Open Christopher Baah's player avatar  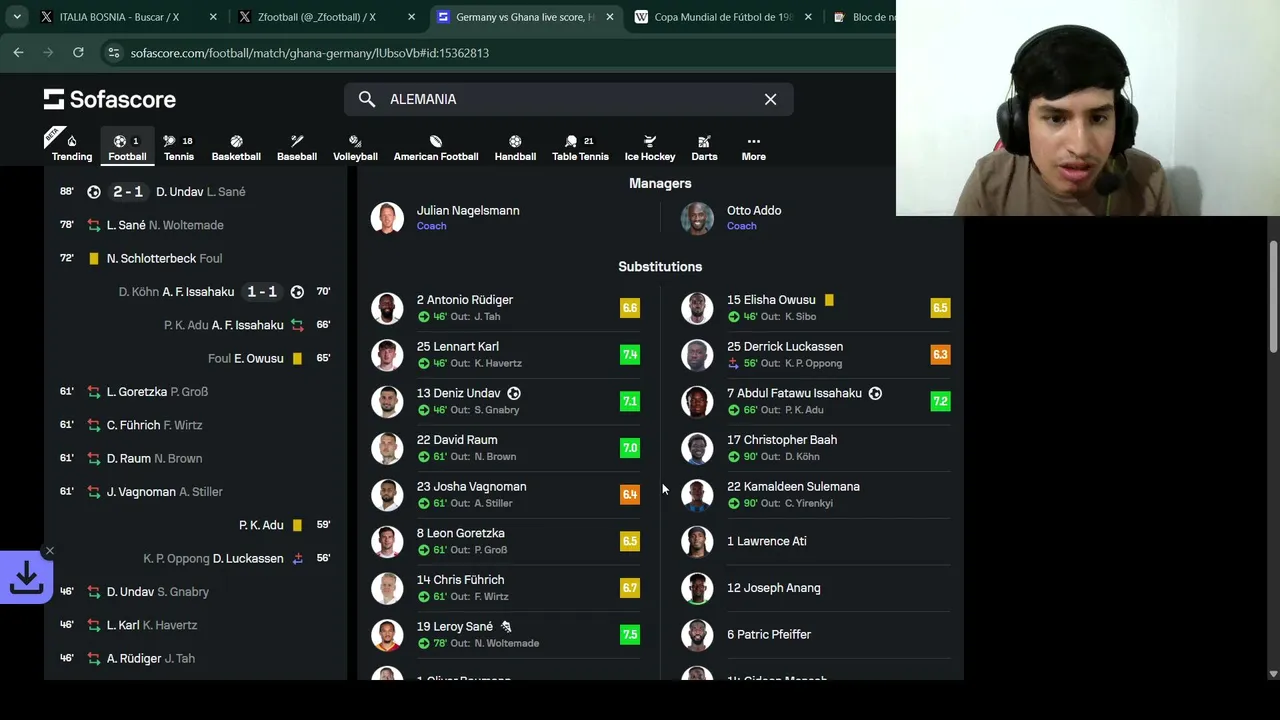pos(697,448)
